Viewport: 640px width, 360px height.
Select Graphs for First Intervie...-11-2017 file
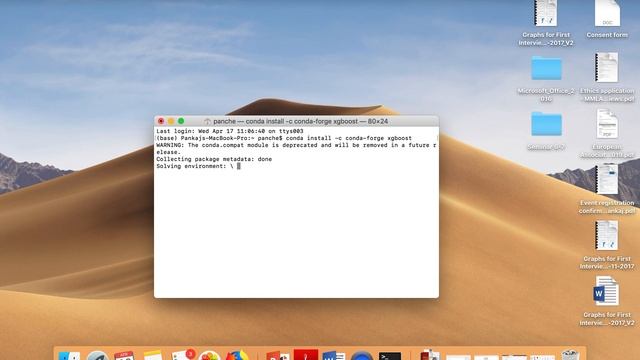pyautogui.click(x=607, y=236)
